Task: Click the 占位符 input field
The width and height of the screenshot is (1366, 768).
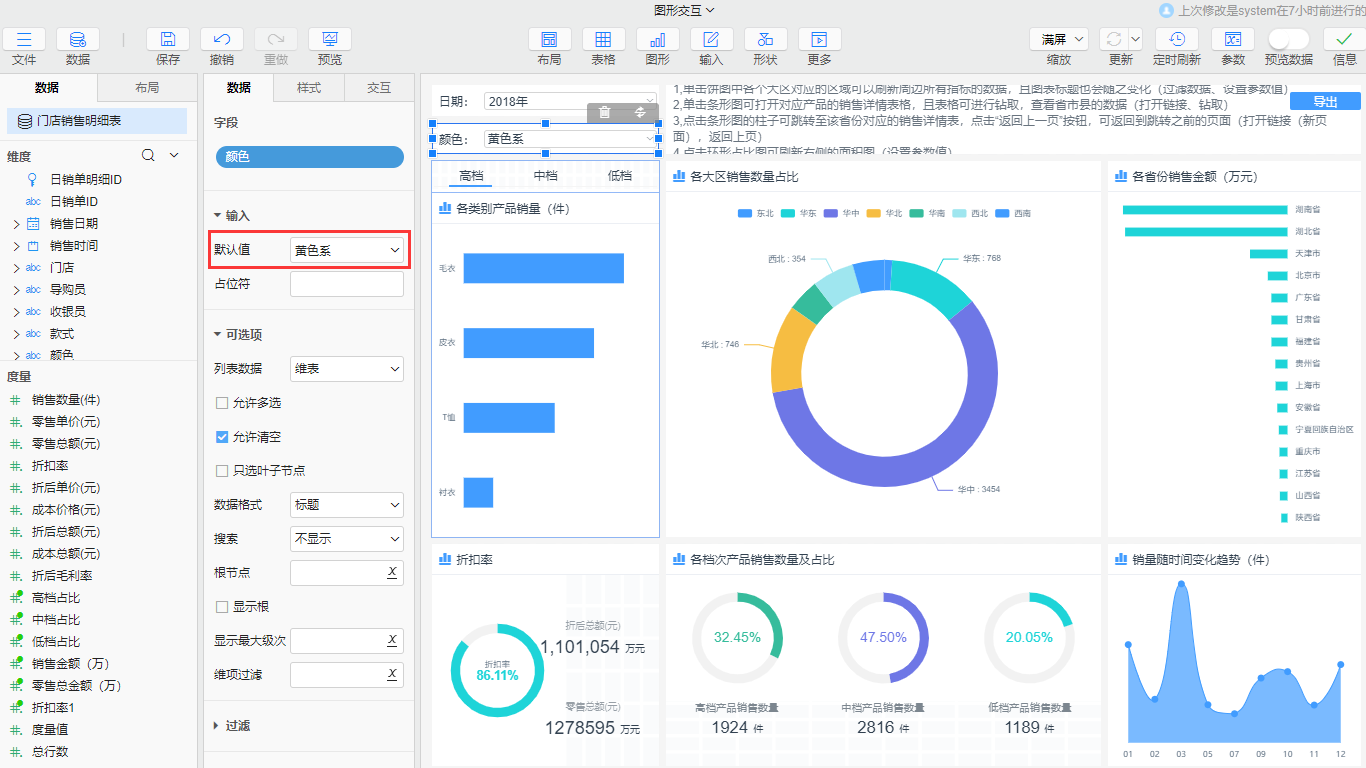Action: tap(347, 284)
